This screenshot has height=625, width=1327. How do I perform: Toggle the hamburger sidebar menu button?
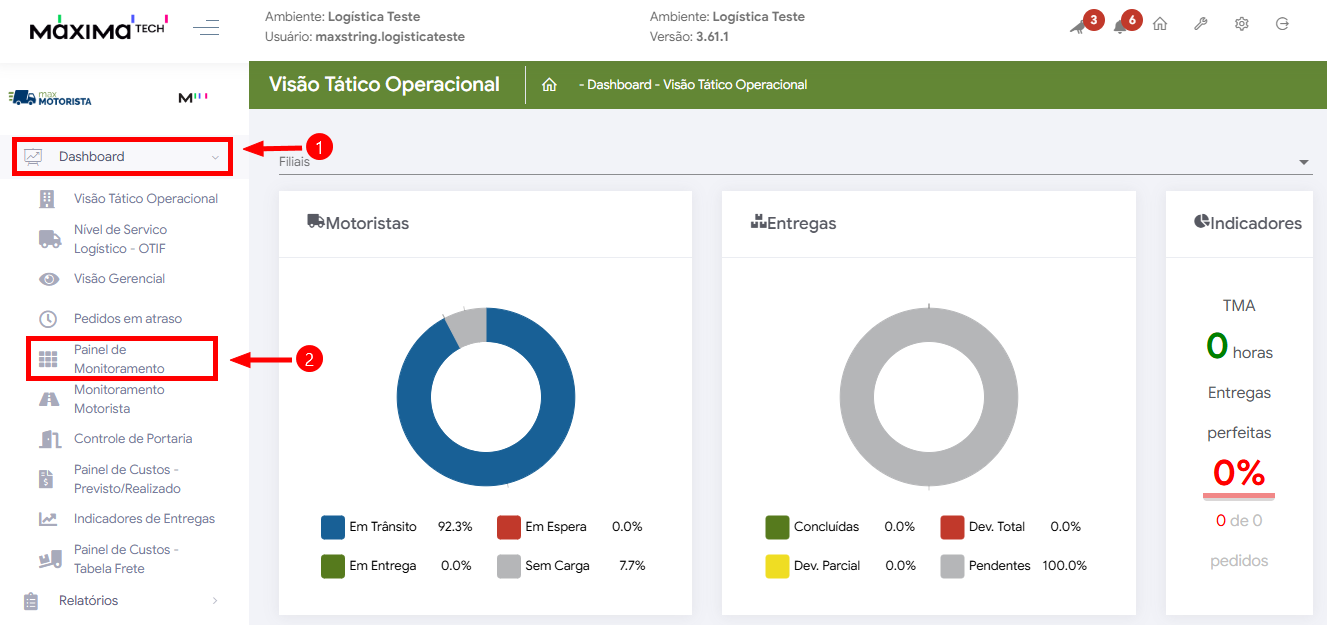(206, 27)
